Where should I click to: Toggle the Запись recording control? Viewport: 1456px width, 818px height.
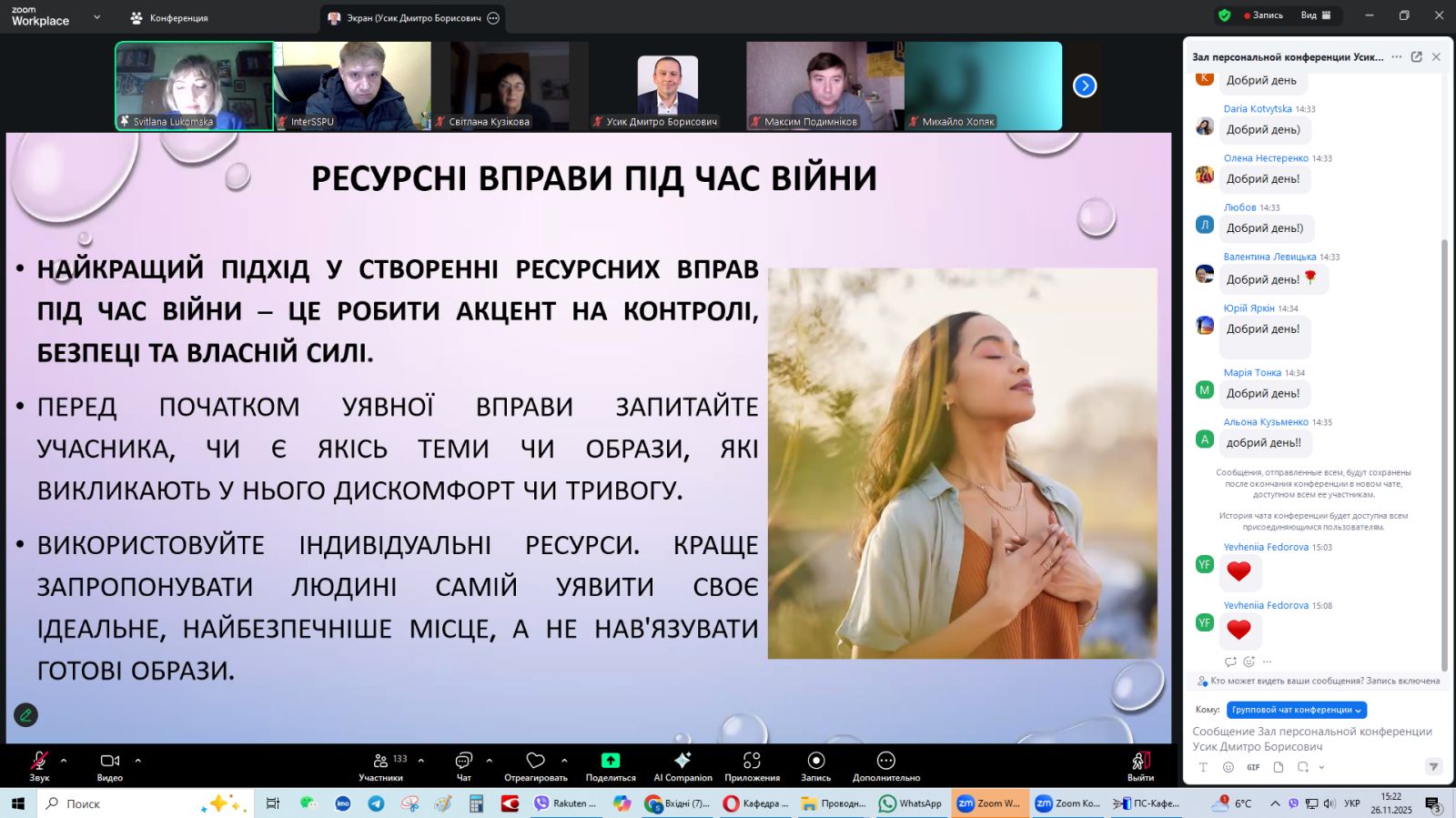click(x=816, y=761)
